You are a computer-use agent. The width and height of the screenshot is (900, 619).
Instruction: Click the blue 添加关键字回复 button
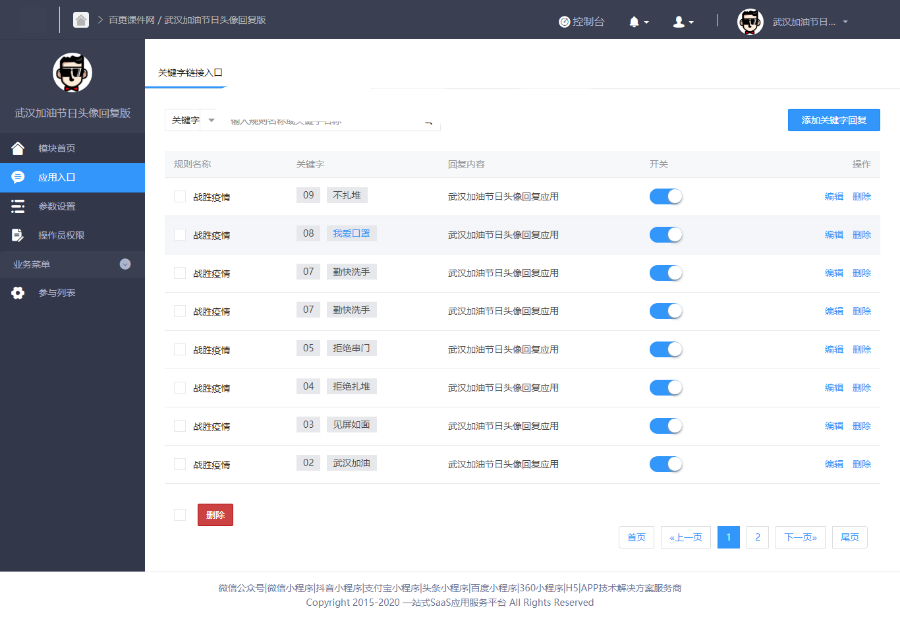tap(833, 120)
